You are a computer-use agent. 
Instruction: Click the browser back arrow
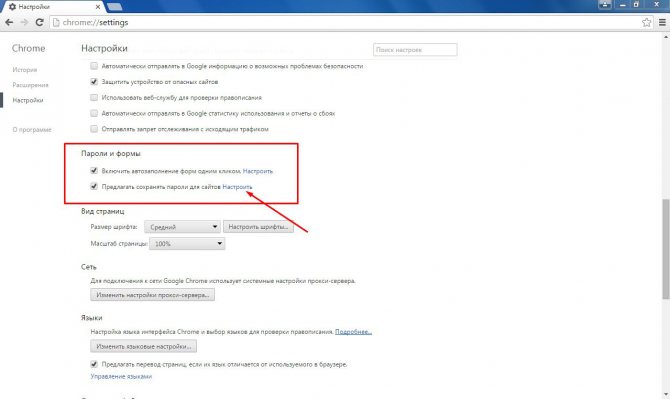pyautogui.click(x=9, y=22)
